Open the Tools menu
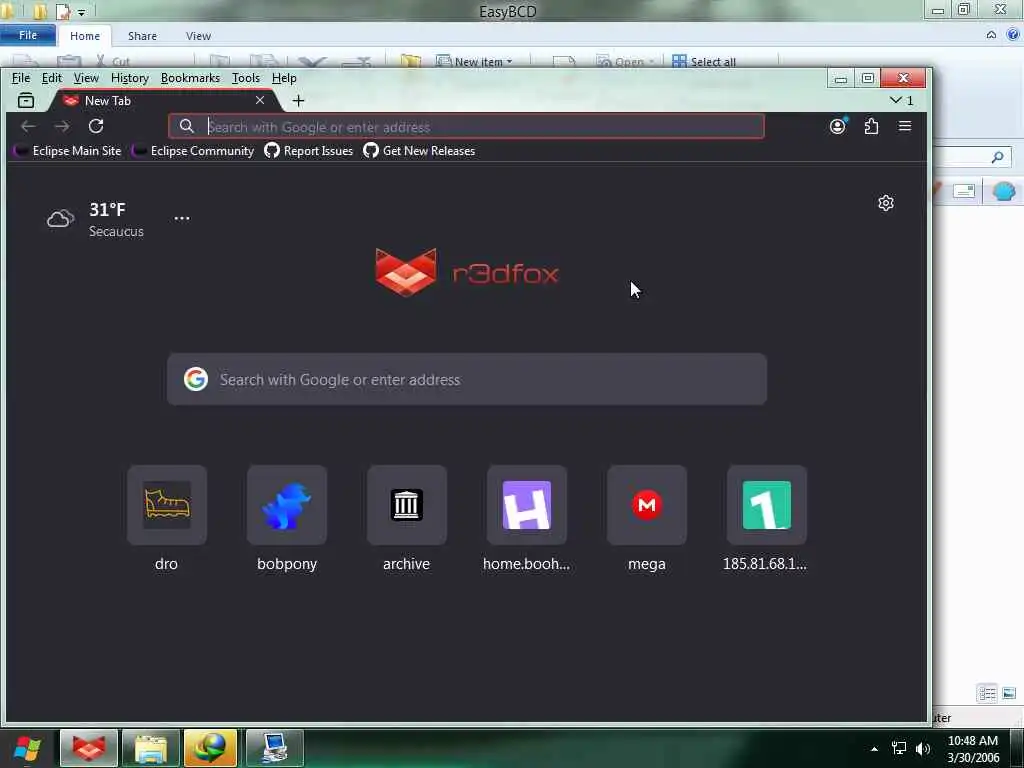Screen dimensions: 1024x768 [246, 78]
